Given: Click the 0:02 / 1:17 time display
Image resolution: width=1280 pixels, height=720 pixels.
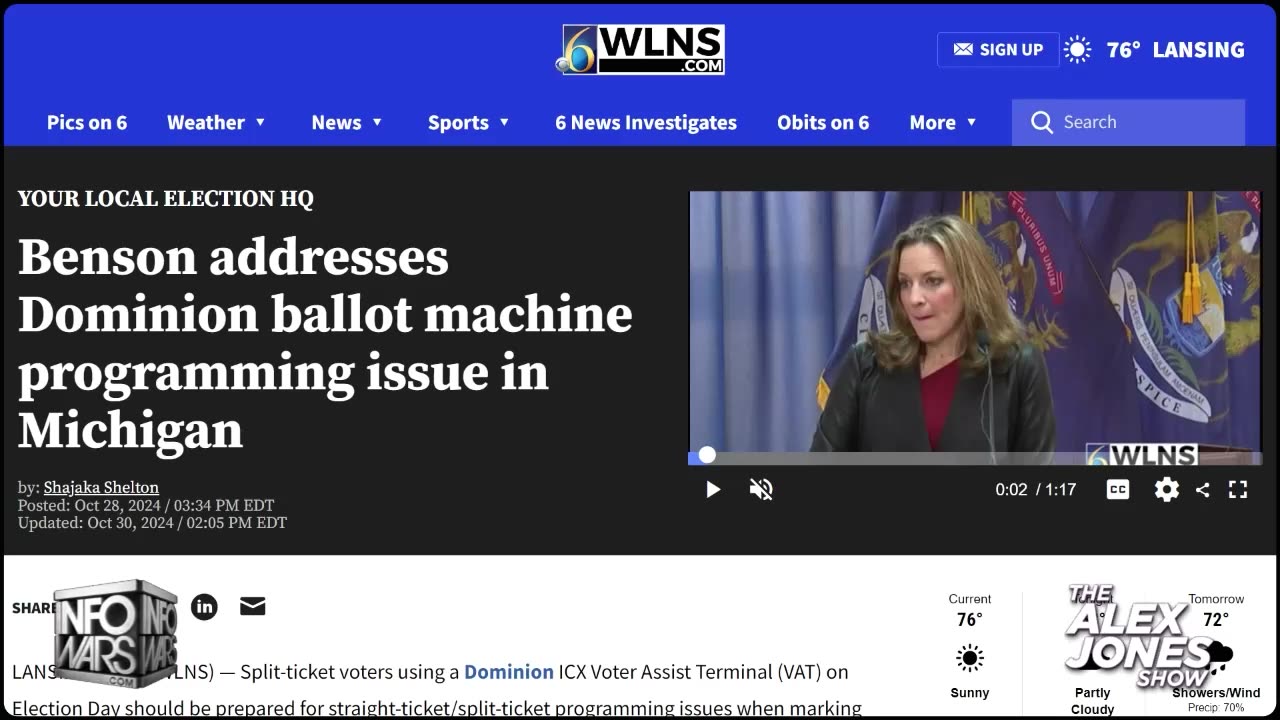Looking at the screenshot, I should tap(1035, 489).
